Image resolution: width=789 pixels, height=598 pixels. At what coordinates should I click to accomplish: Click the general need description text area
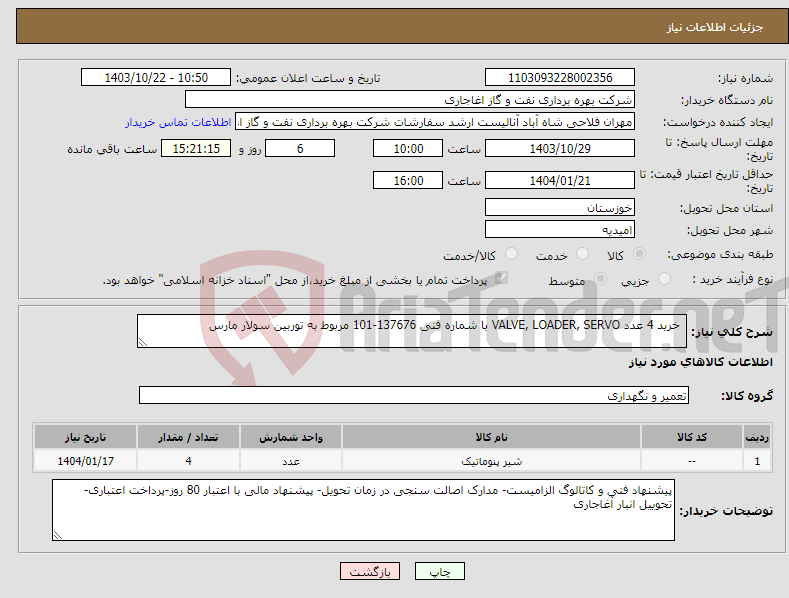[412, 331]
